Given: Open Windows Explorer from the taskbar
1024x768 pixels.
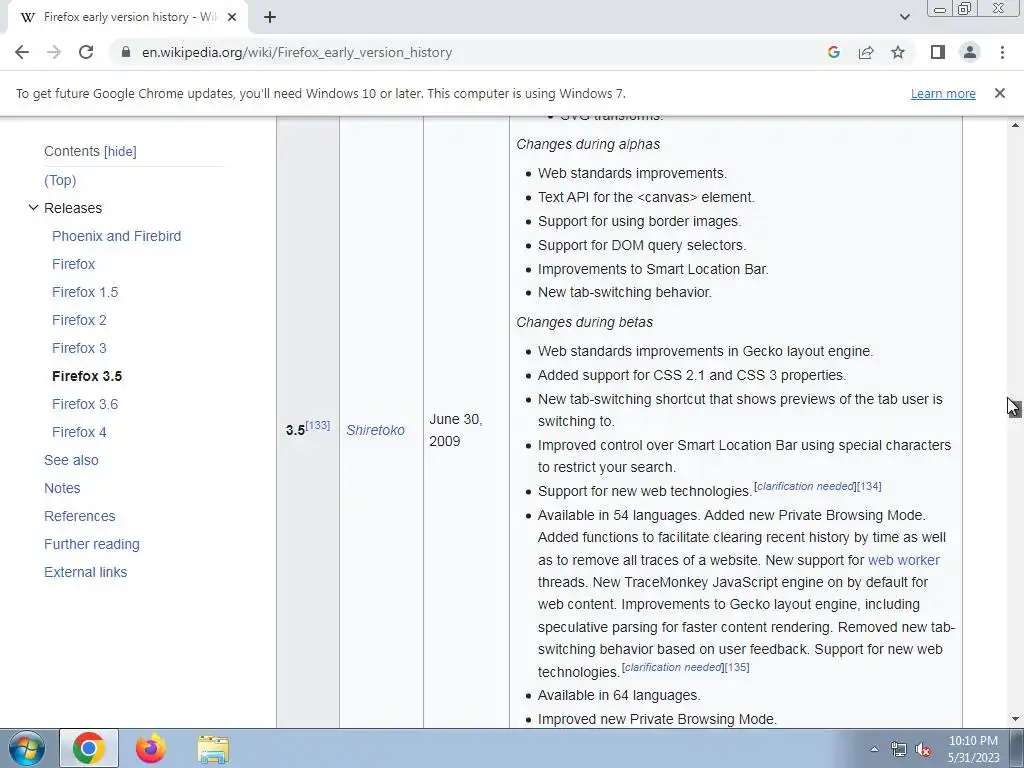Looking at the screenshot, I should tap(213, 748).
